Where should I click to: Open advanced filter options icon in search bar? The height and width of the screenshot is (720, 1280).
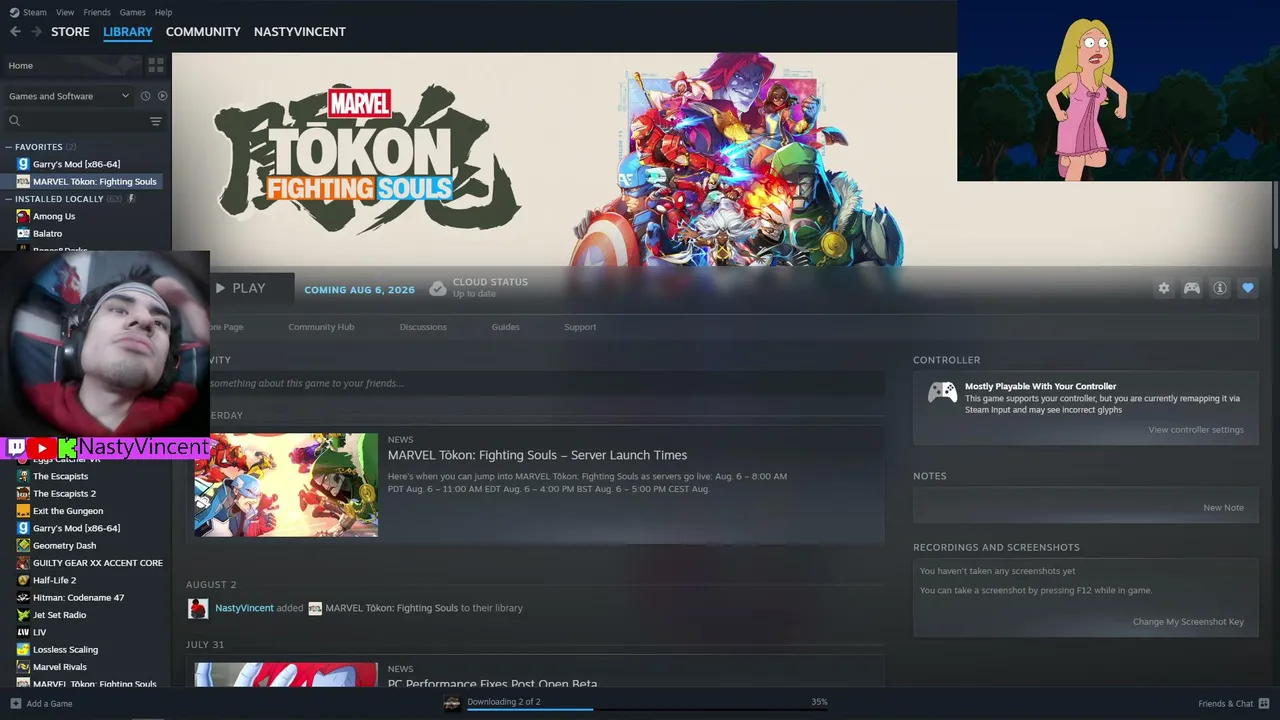[156, 121]
